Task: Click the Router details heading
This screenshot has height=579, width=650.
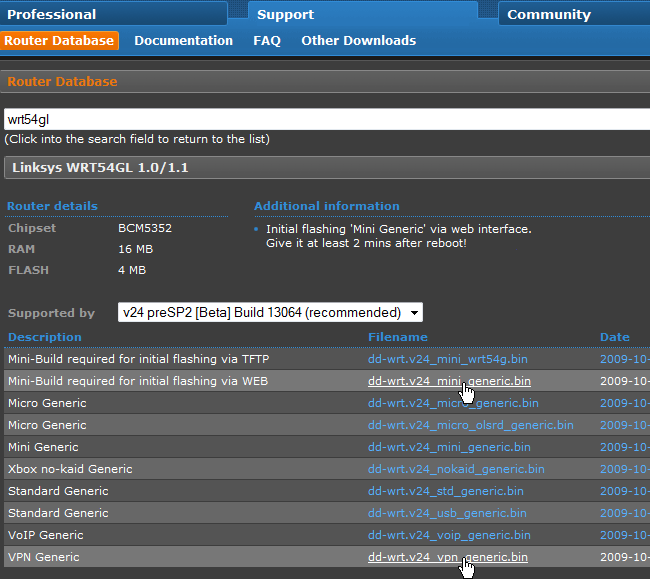Action: [x=52, y=206]
